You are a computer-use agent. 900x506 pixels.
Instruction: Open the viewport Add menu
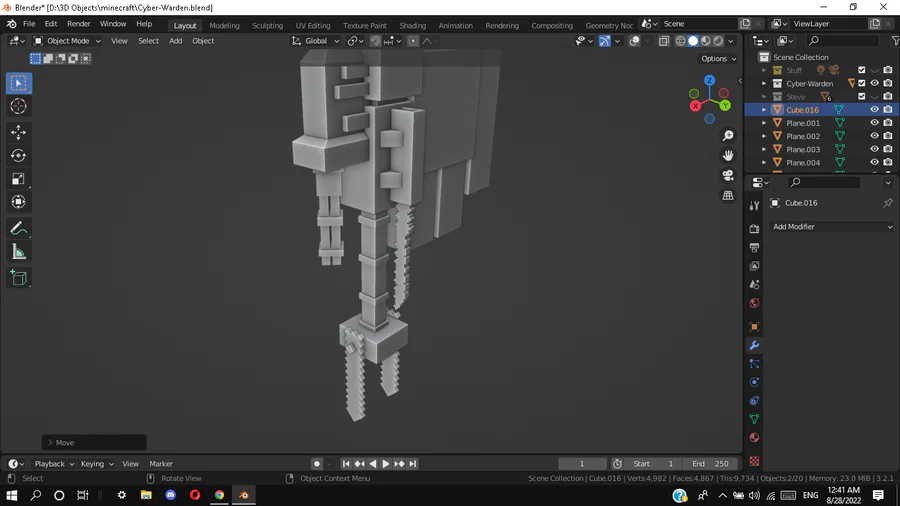(176, 41)
